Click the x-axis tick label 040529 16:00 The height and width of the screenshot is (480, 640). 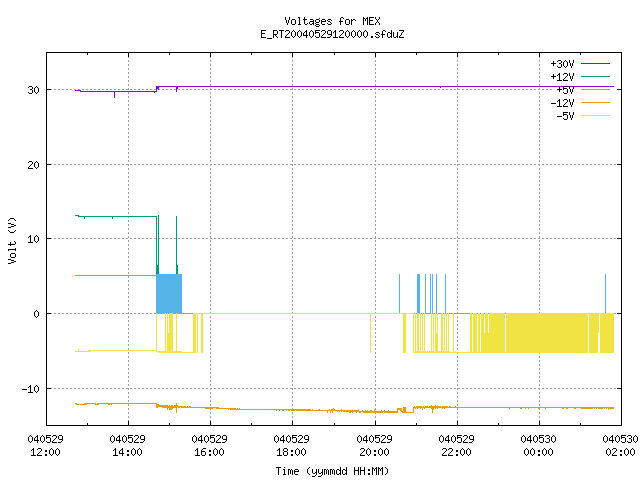coord(209,445)
